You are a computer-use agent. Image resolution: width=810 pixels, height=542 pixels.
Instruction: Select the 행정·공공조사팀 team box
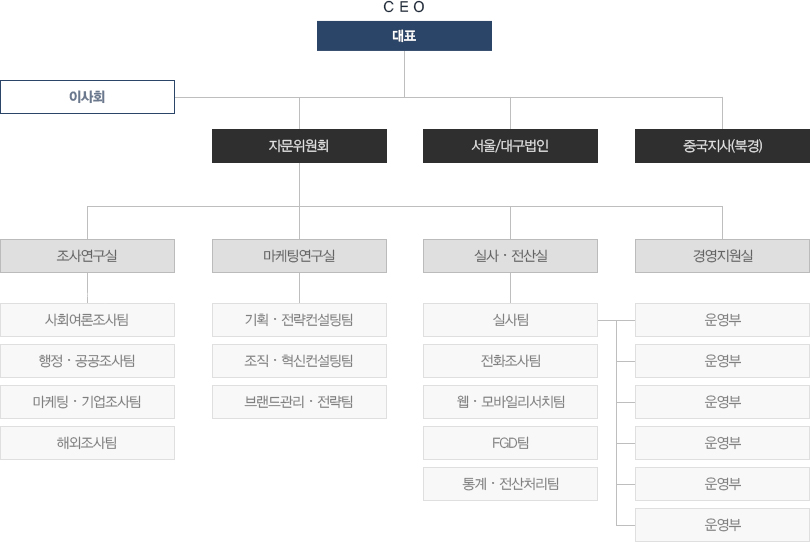point(87,361)
